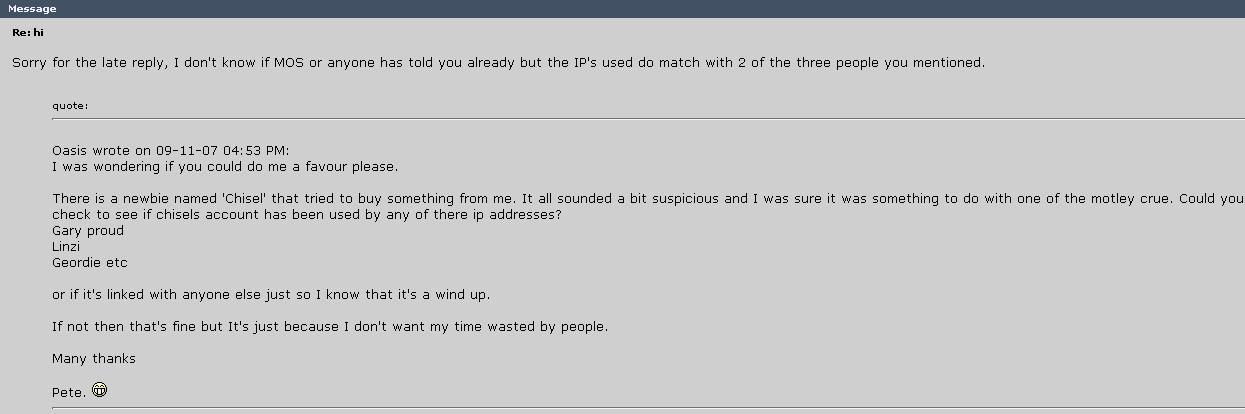Click the name 'Gary proud'
The width and height of the screenshot is (1245, 414).
88,231
